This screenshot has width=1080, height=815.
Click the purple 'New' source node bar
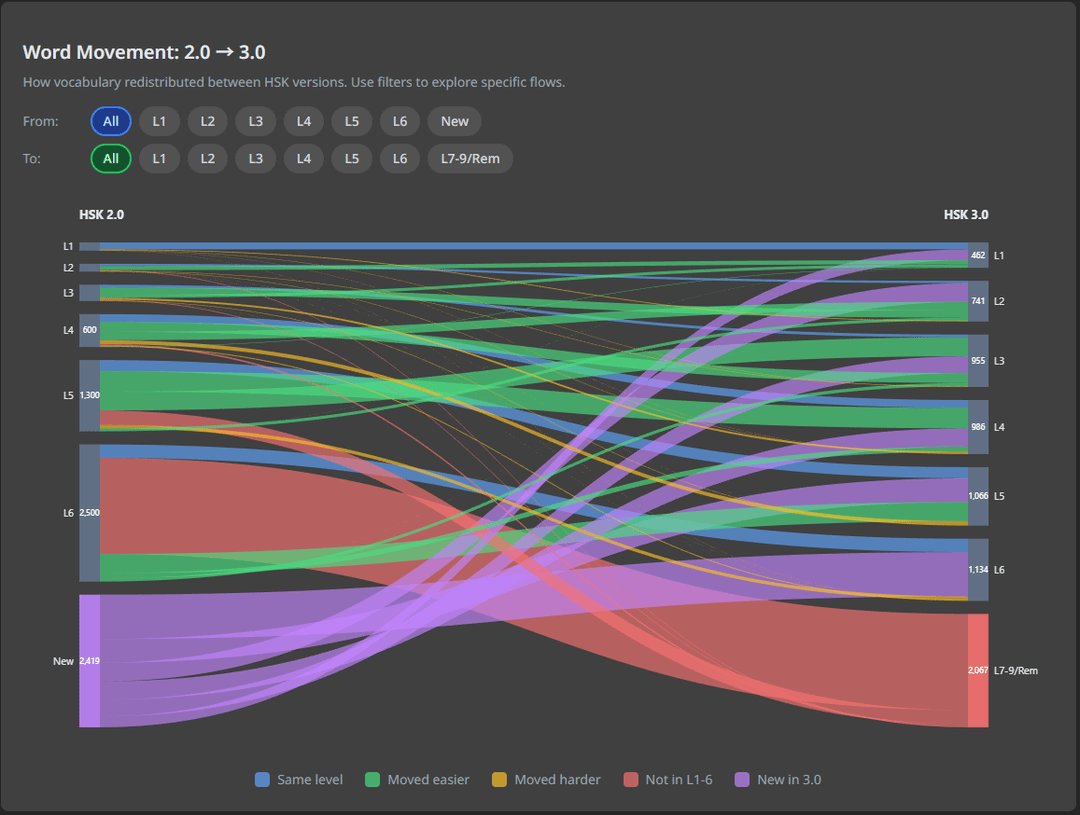point(89,661)
